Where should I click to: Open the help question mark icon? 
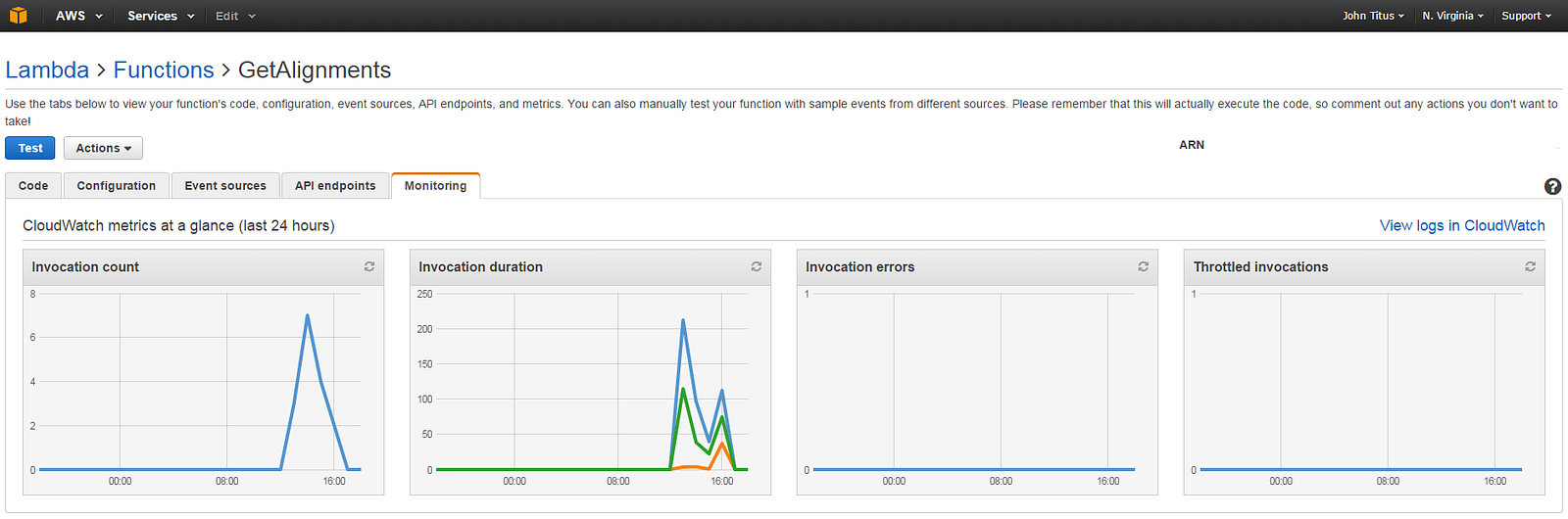tap(1552, 186)
